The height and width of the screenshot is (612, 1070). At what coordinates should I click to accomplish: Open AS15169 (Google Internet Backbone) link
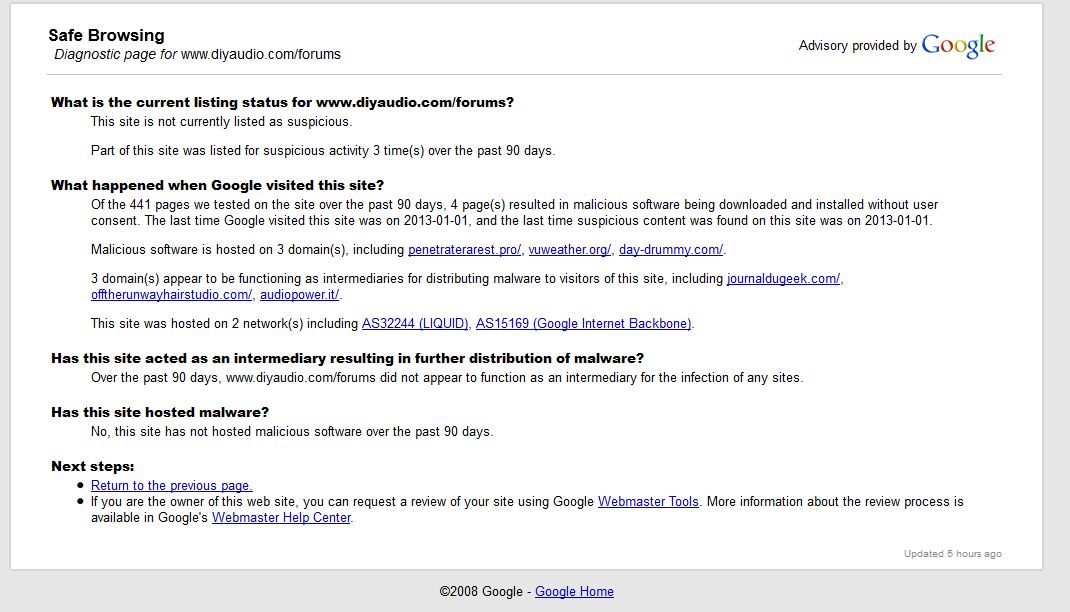click(583, 323)
